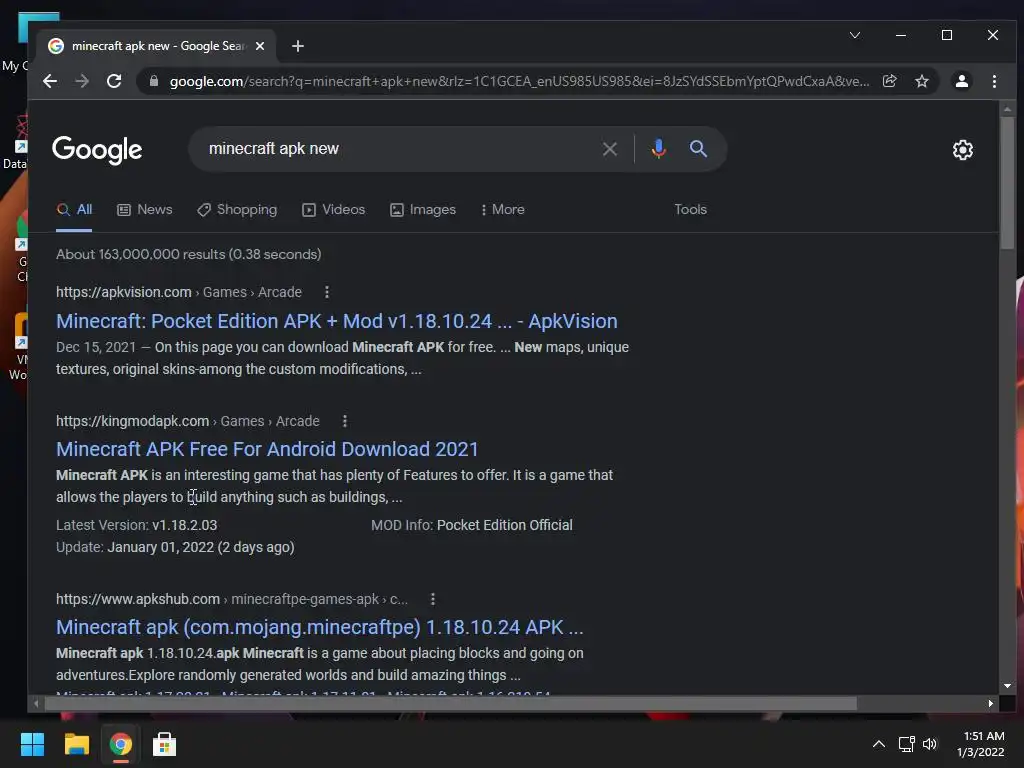
Task: Click the address bar URL
Action: click(x=519, y=81)
